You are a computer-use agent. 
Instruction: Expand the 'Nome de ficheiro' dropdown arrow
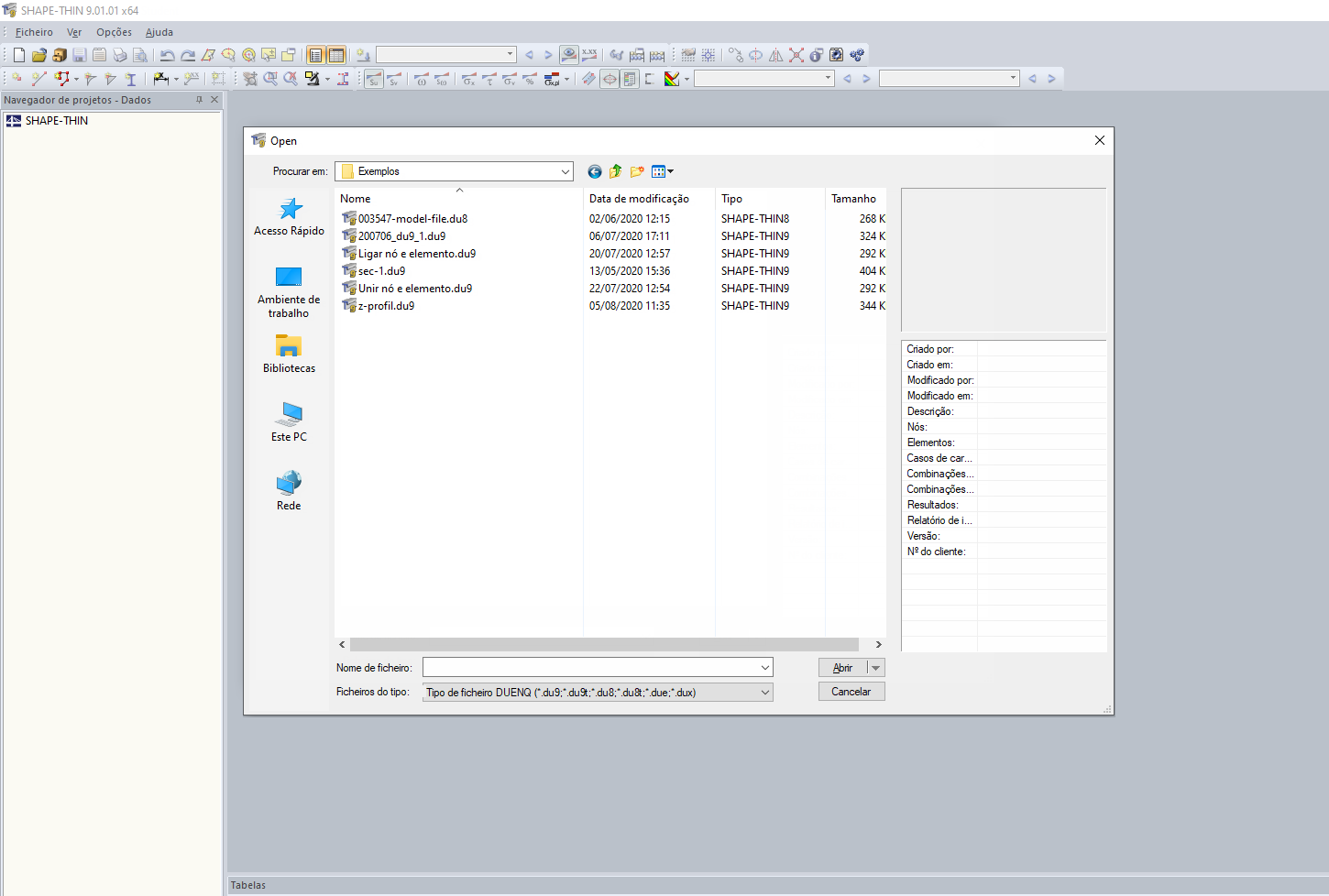pyautogui.click(x=765, y=668)
